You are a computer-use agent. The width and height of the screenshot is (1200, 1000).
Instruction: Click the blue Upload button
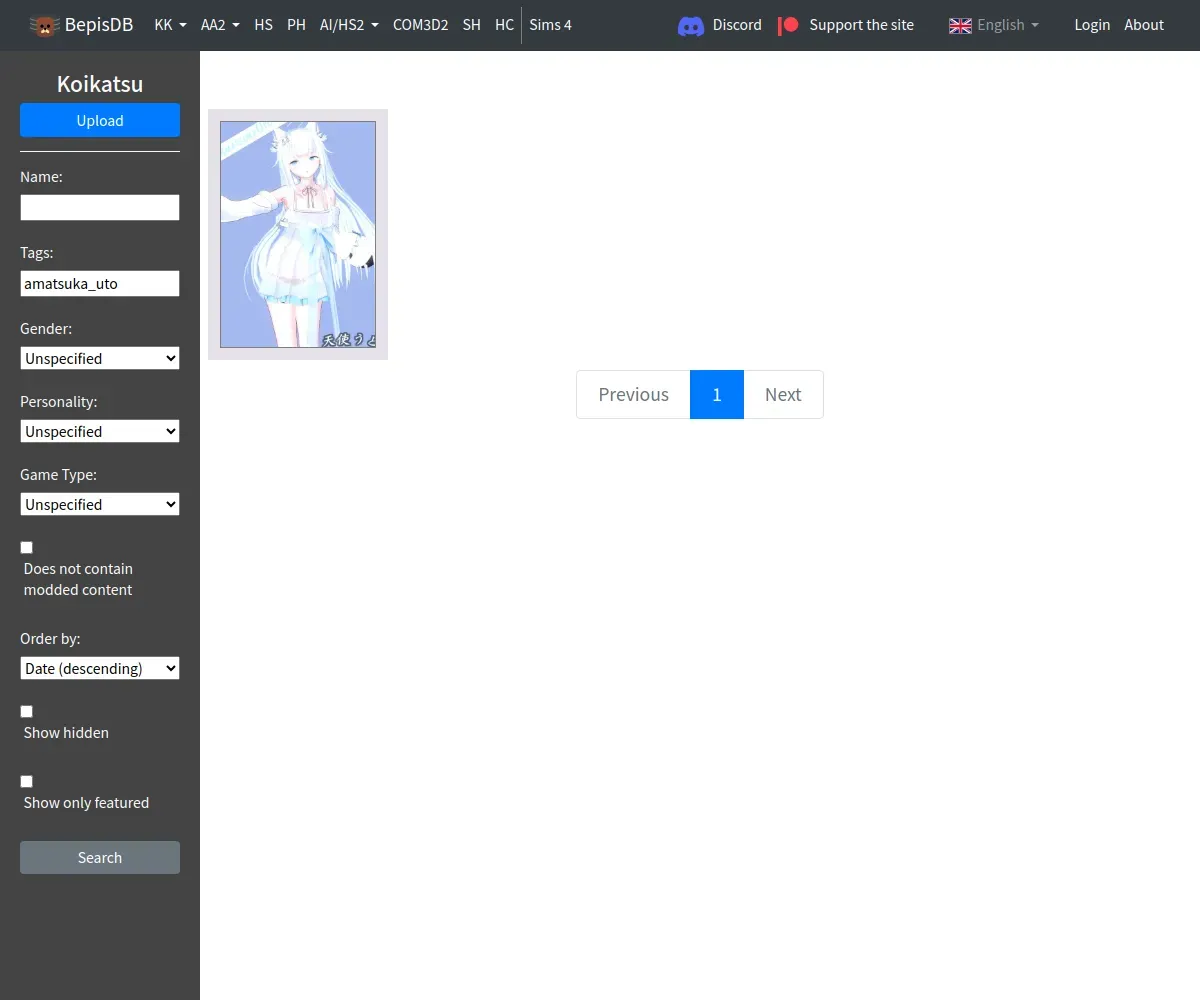pyautogui.click(x=100, y=120)
